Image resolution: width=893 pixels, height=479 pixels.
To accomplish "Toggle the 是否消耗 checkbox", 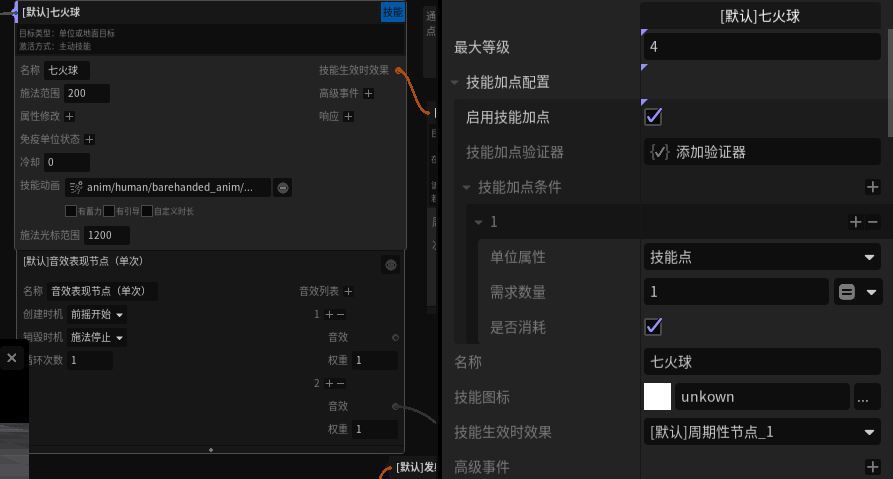I will 653,327.
